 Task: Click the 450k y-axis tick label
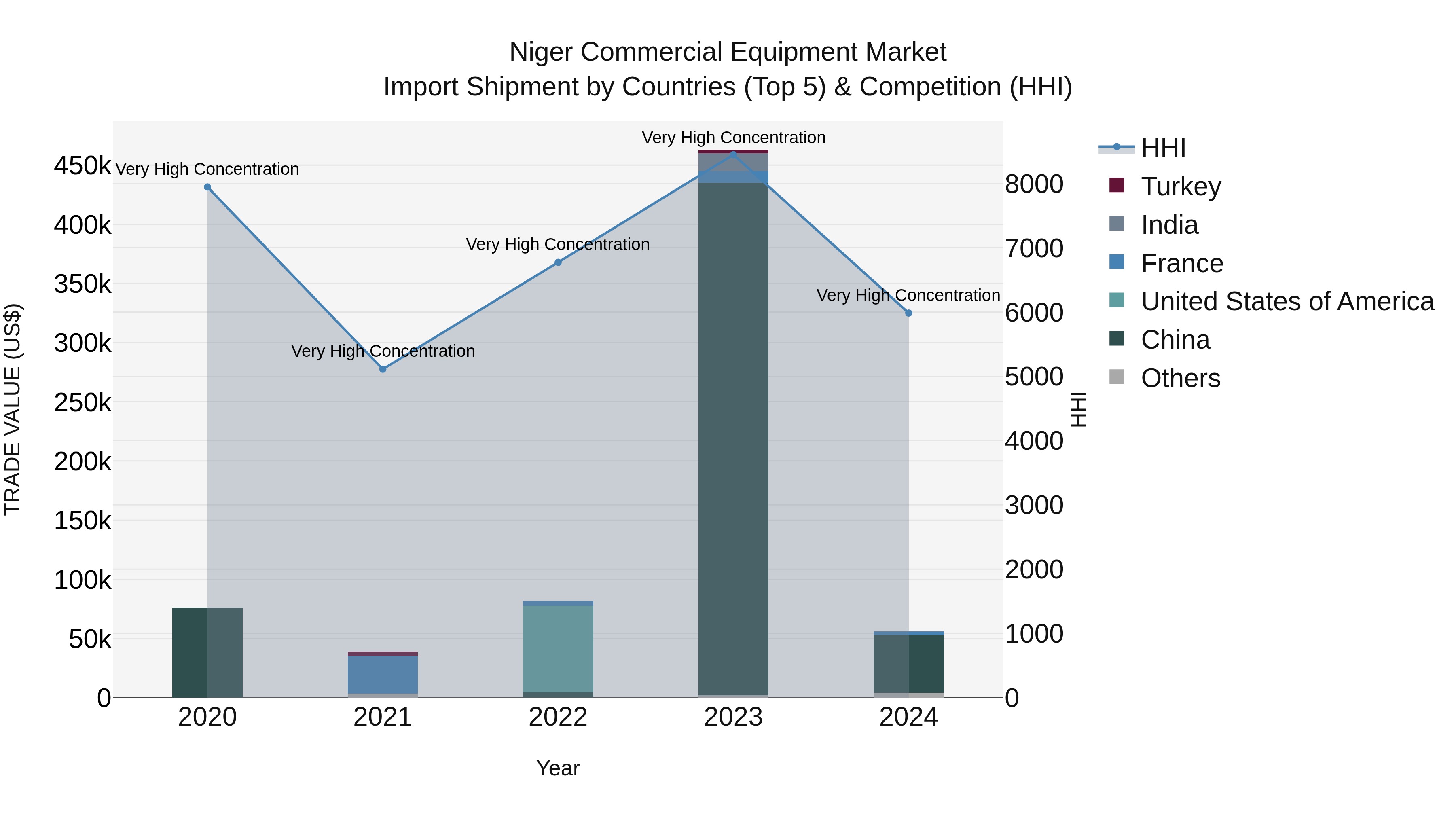tap(83, 166)
